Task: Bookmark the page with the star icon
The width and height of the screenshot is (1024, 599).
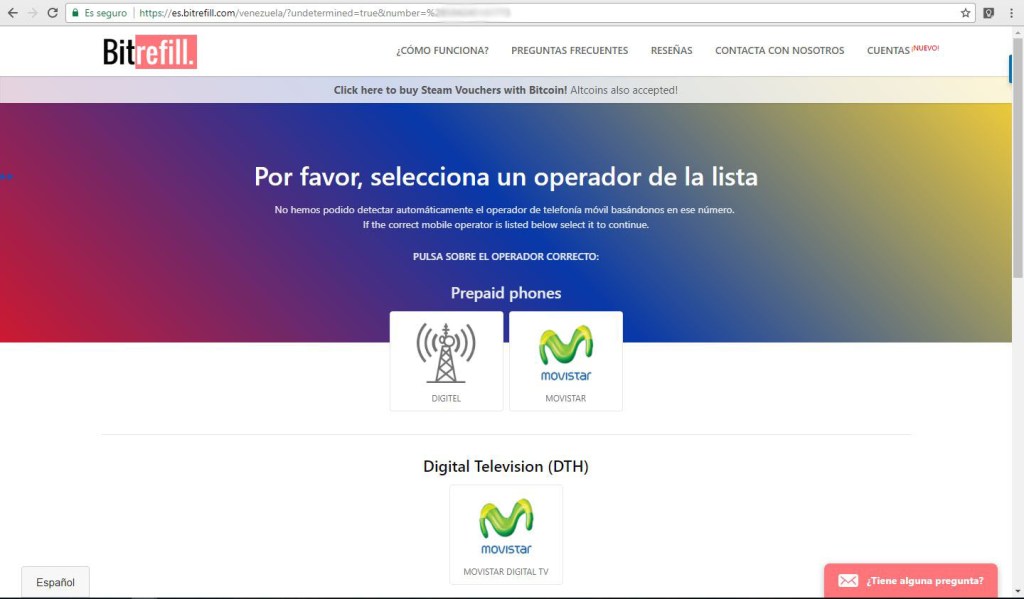Action: [965, 12]
